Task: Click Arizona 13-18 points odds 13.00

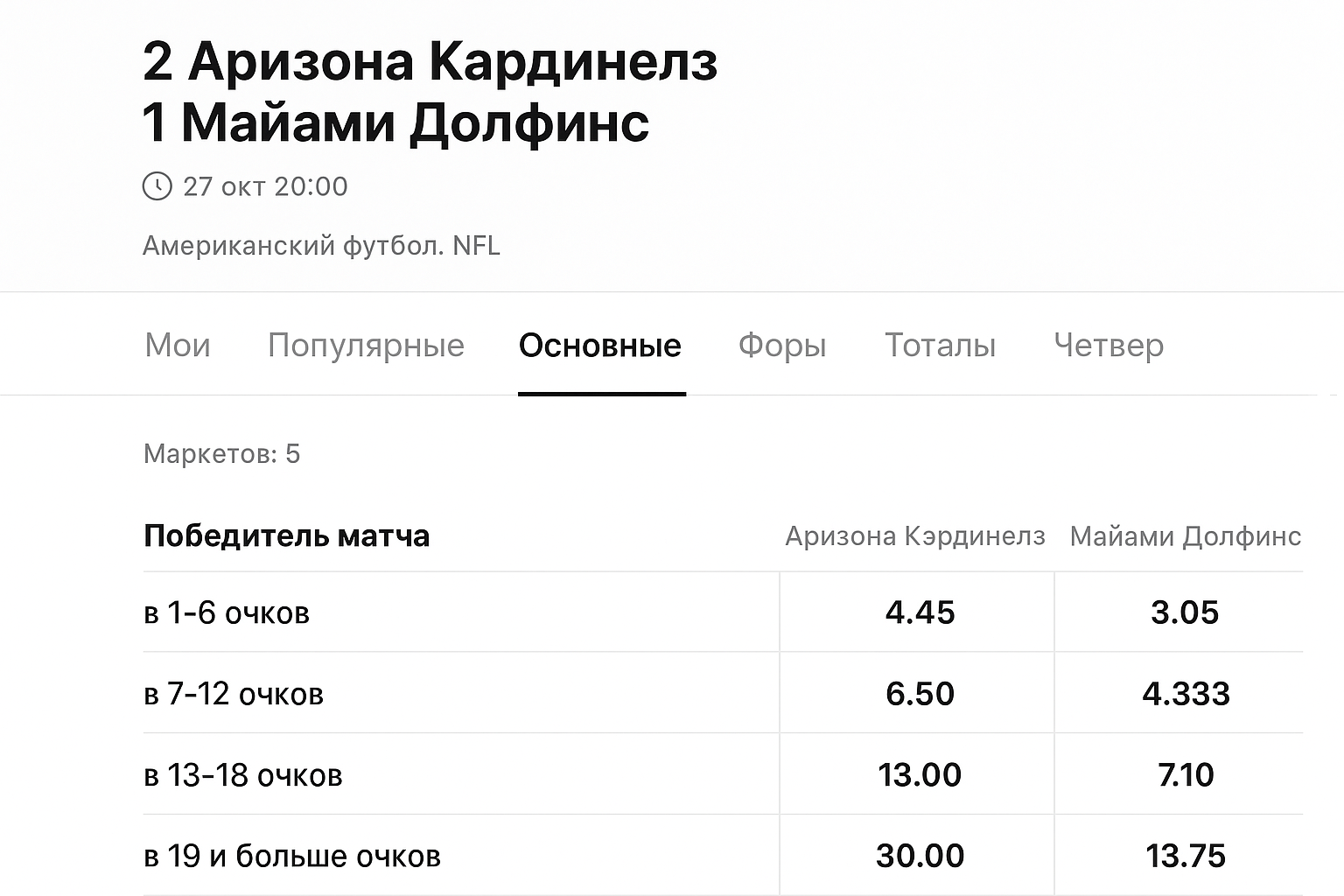Action: (920, 775)
